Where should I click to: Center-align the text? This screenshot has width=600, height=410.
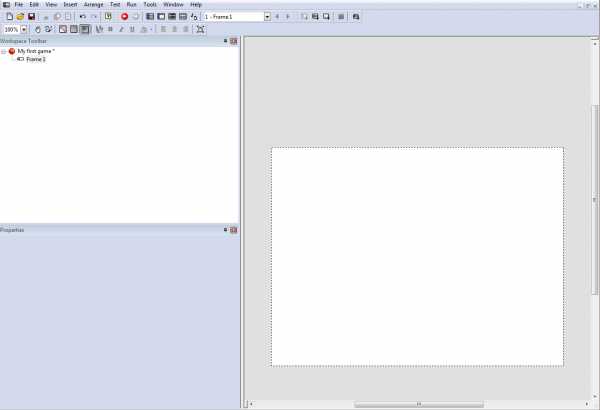click(x=174, y=29)
